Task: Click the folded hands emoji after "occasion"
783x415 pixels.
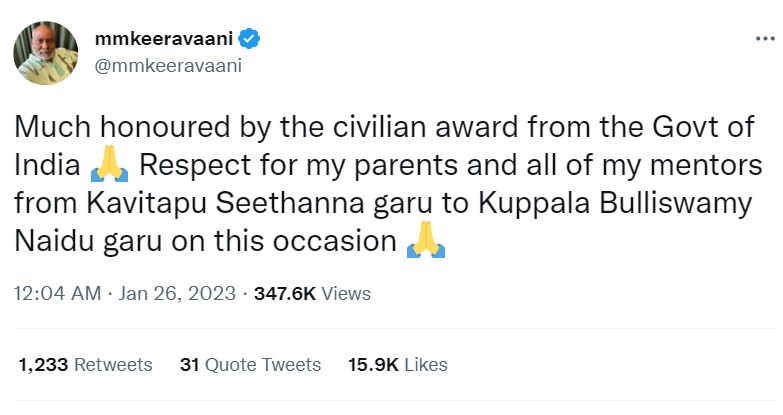Action: (426, 243)
